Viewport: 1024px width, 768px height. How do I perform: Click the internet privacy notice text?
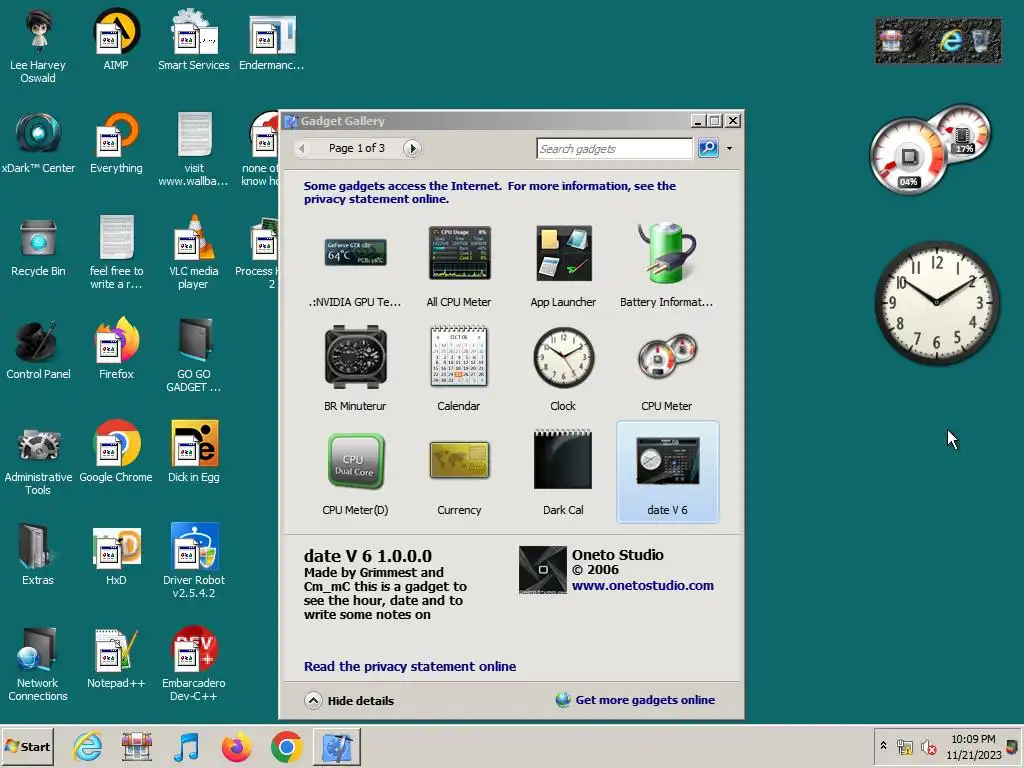490,192
